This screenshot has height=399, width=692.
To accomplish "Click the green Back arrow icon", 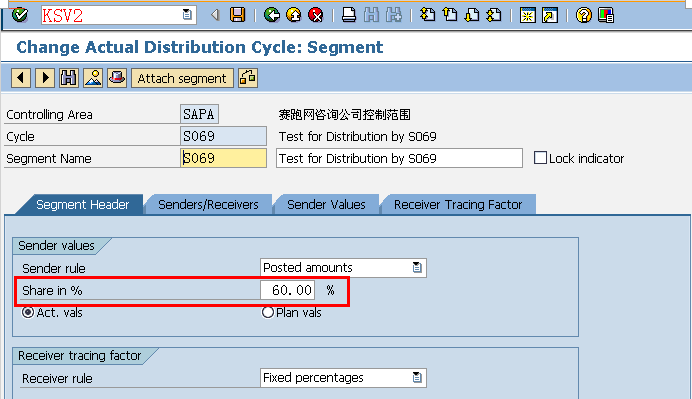I will [x=272, y=15].
